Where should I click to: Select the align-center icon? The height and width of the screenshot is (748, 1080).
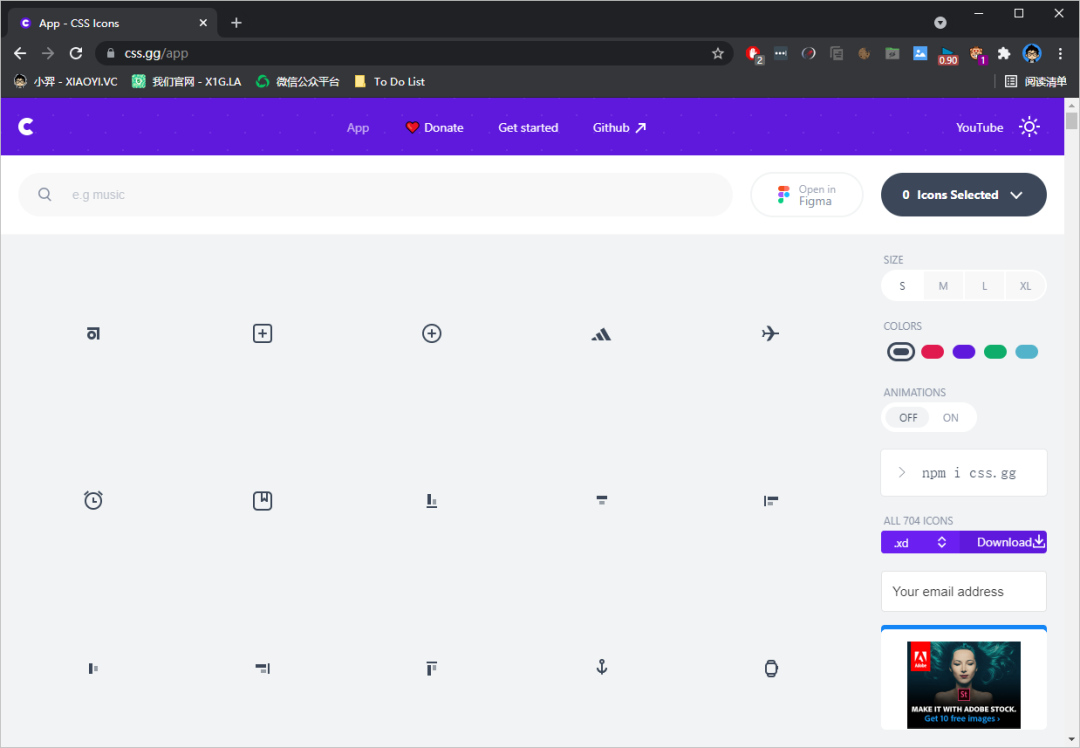click(601, 500)
